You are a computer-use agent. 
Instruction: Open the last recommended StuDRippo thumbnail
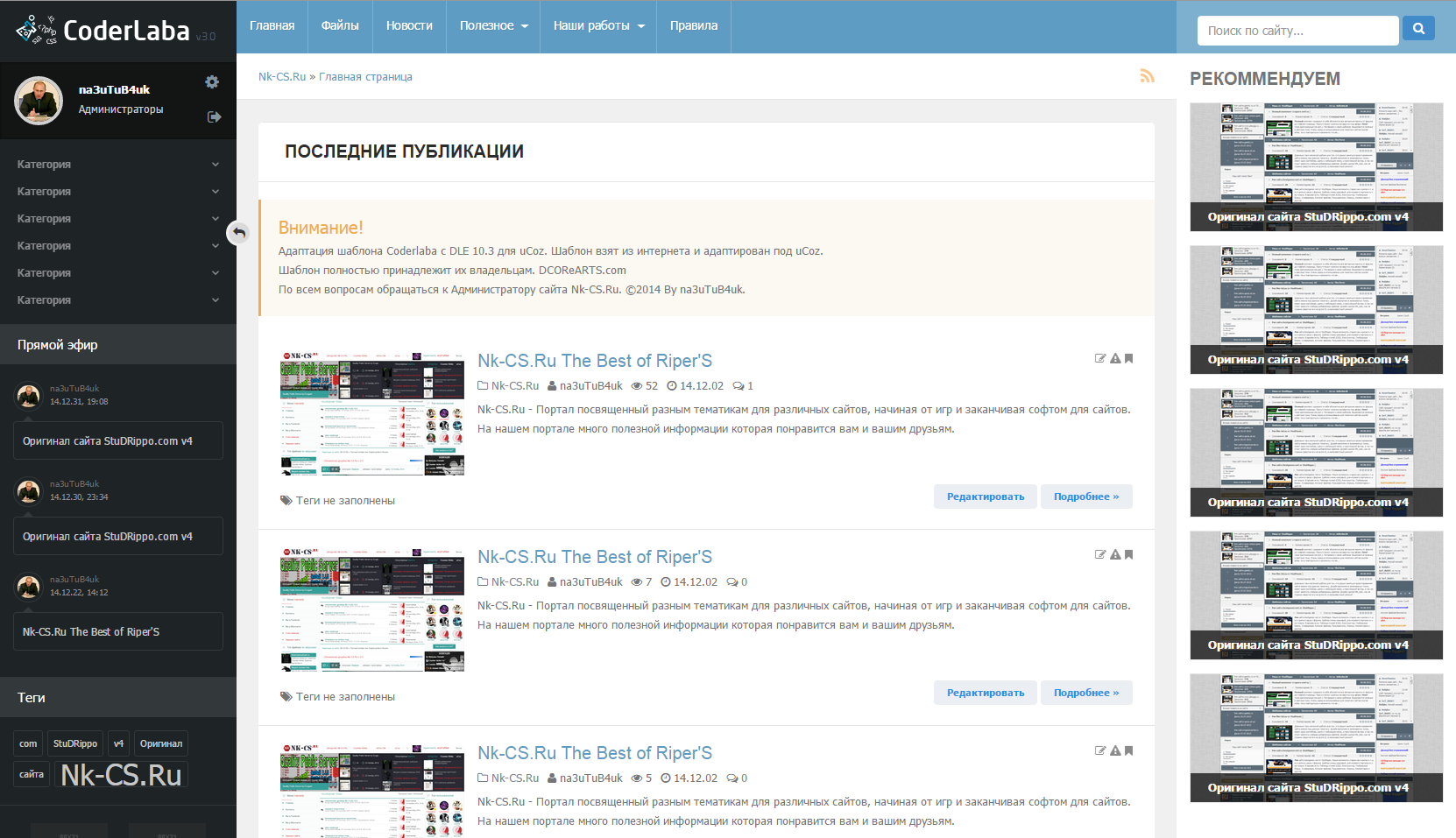click(x=1316, y=738)
